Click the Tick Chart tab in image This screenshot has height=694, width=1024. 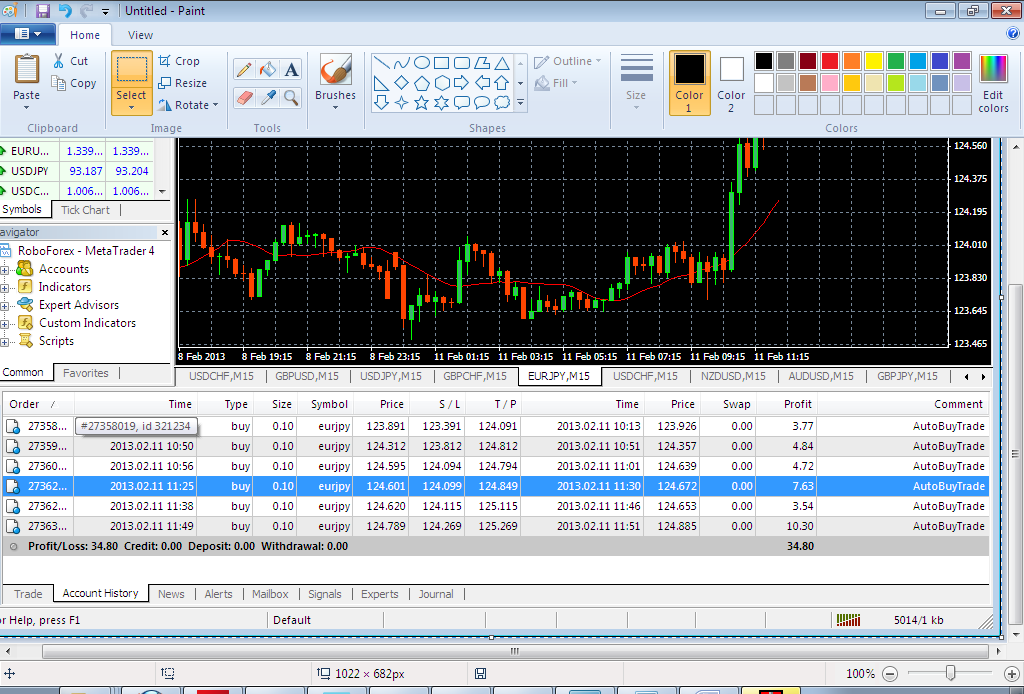(x=86, y=210)
